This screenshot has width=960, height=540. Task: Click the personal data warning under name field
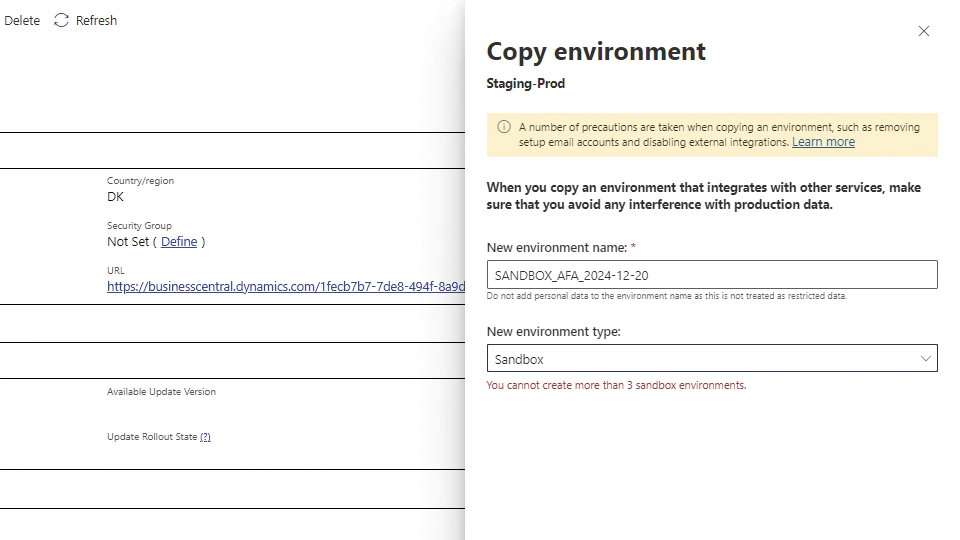click(x=666, y=296)
